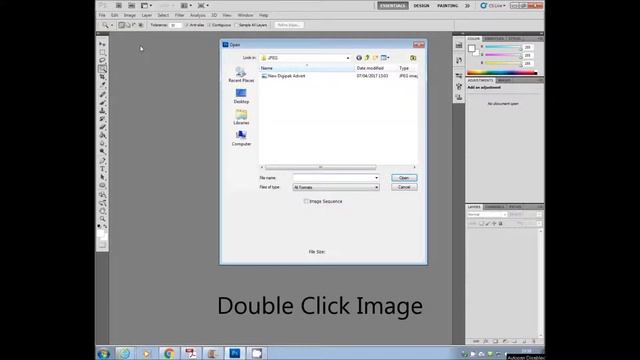The image size is (640, 360).
Task: Toggle Contiguous checkbox
Action: coord(209,25)
